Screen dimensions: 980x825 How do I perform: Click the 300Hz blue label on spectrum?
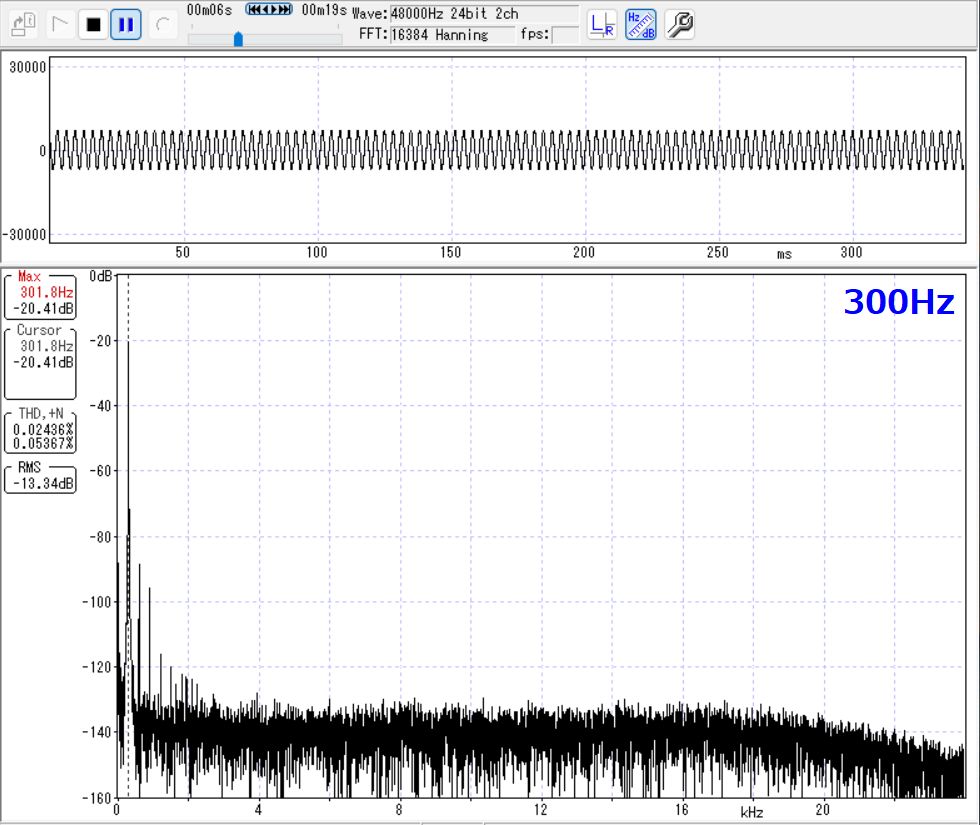point(898,302)
